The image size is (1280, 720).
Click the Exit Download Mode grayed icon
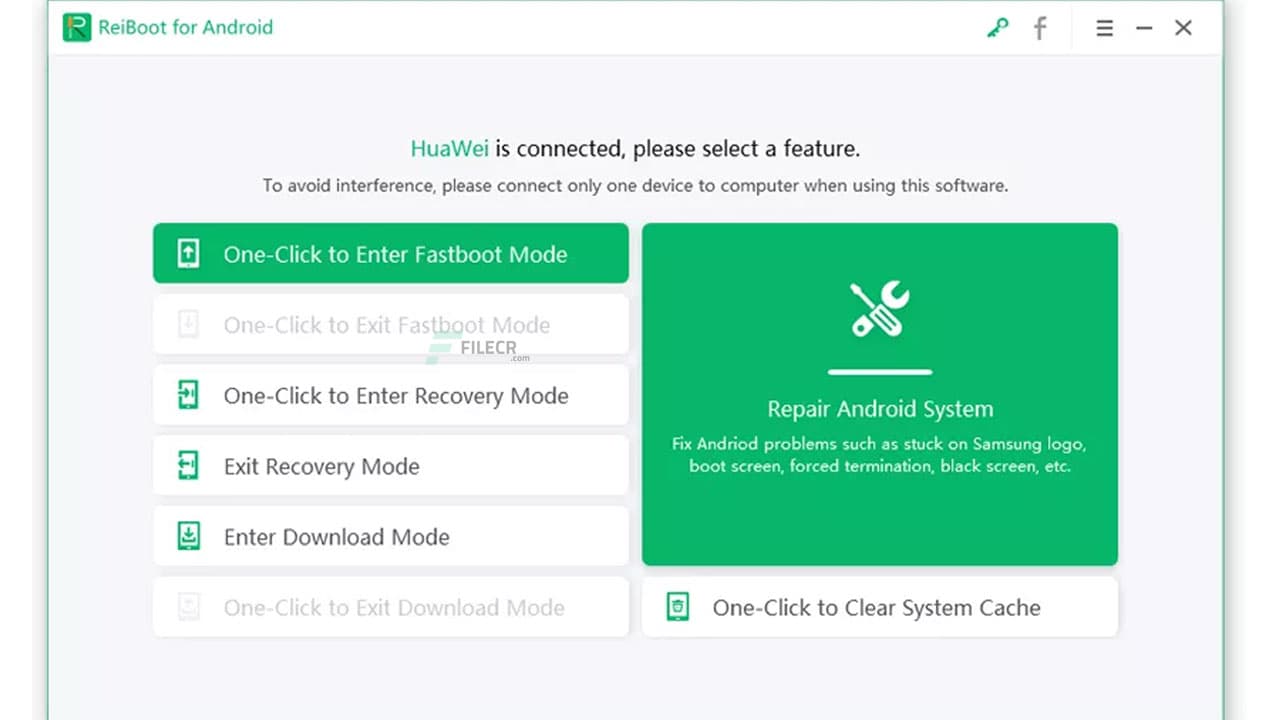189,607
